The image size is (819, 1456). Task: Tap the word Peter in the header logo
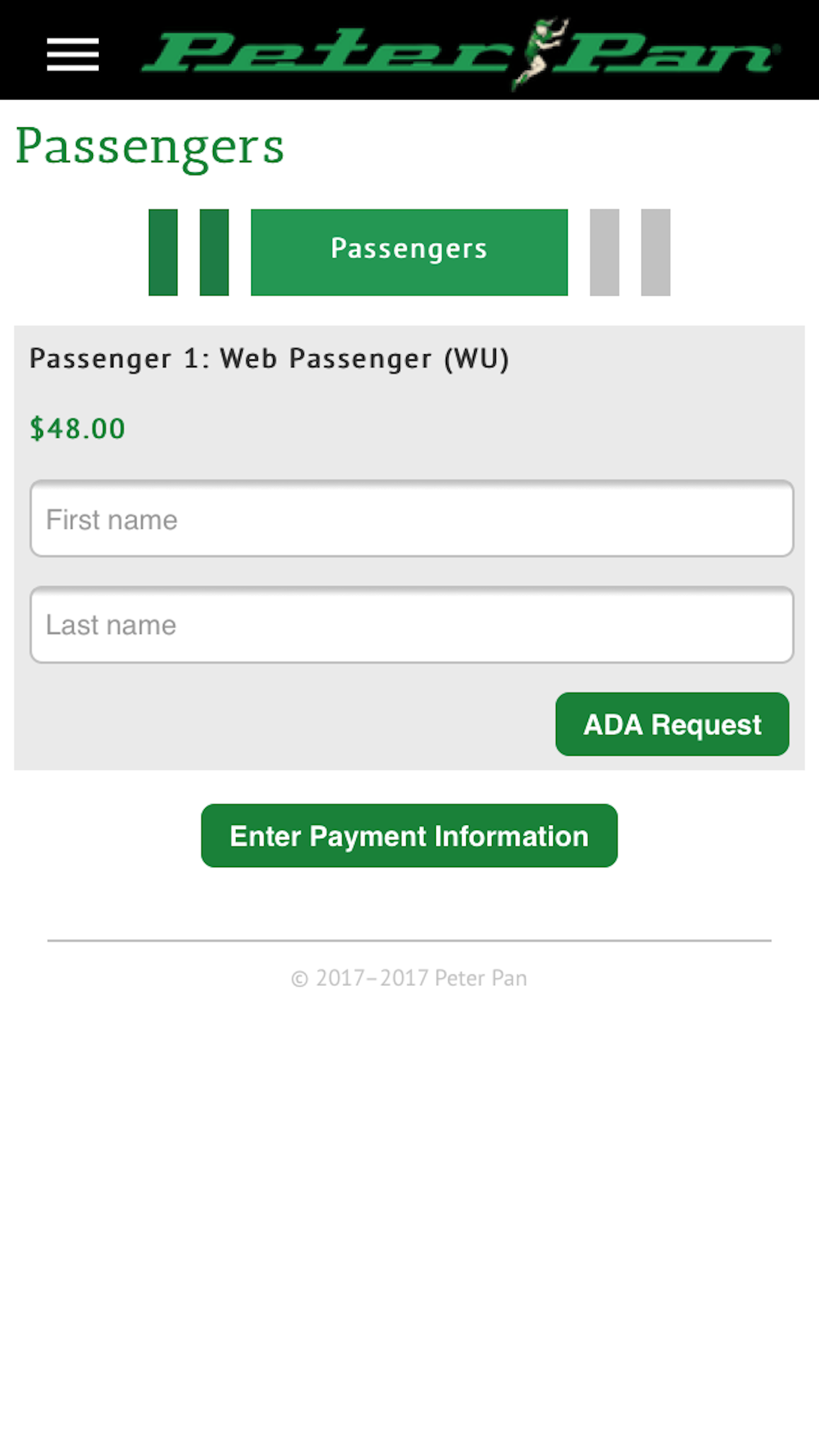(x=328, y=51)
